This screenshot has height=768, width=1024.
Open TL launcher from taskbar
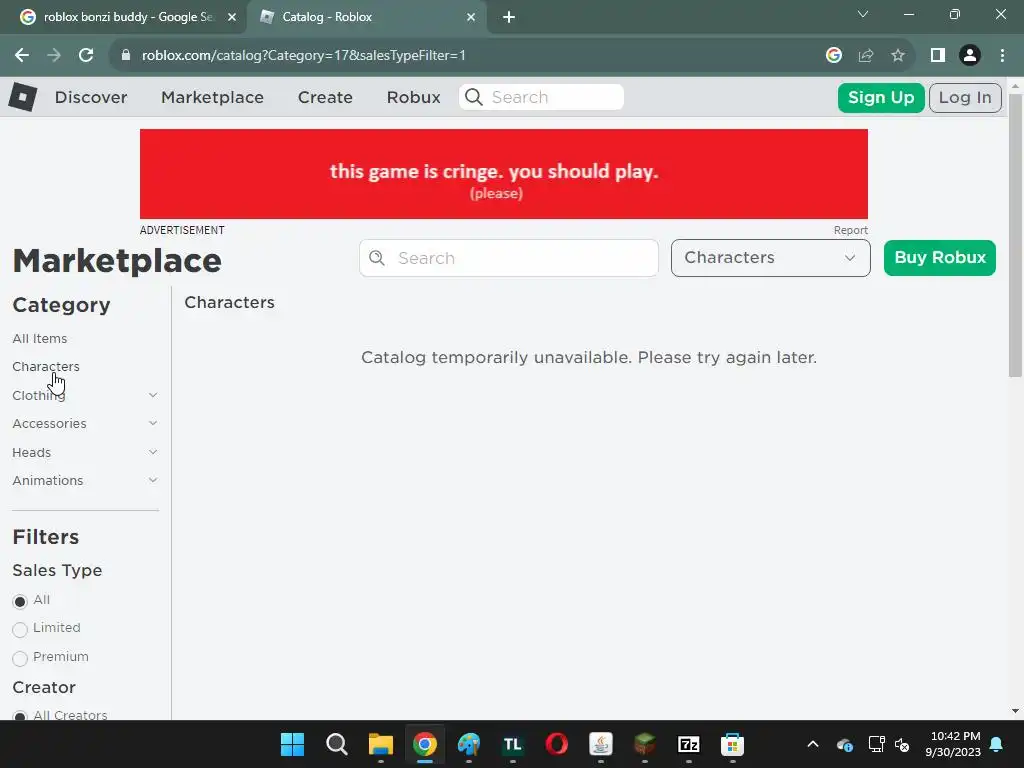pyautogui.click(x=513, y=744)
